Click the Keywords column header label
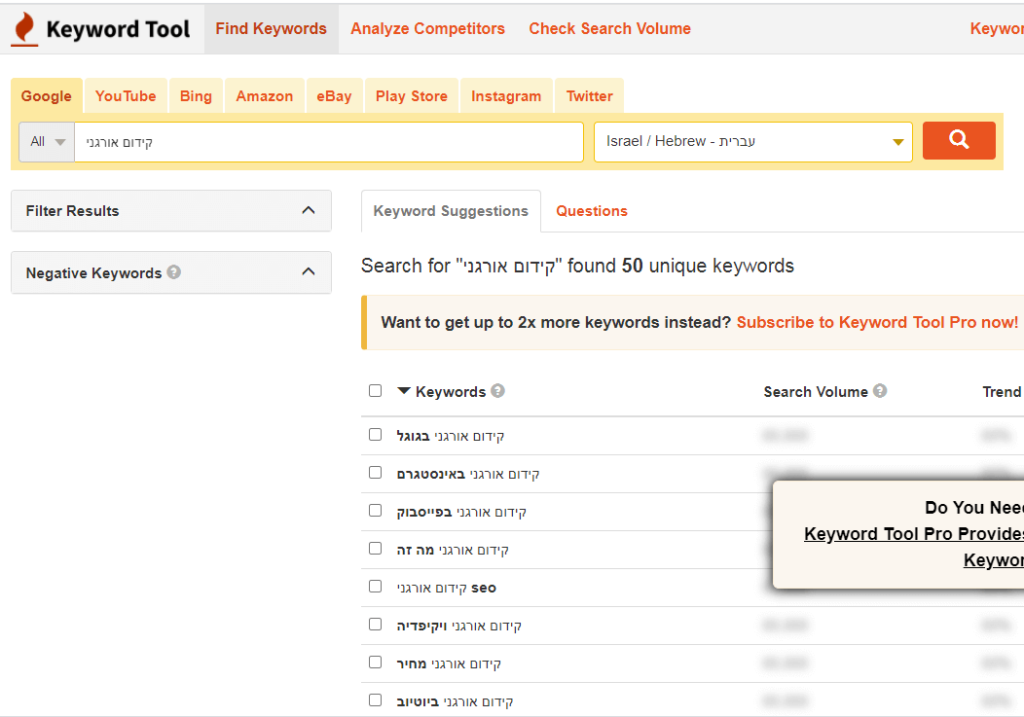 tap(451, 392)
